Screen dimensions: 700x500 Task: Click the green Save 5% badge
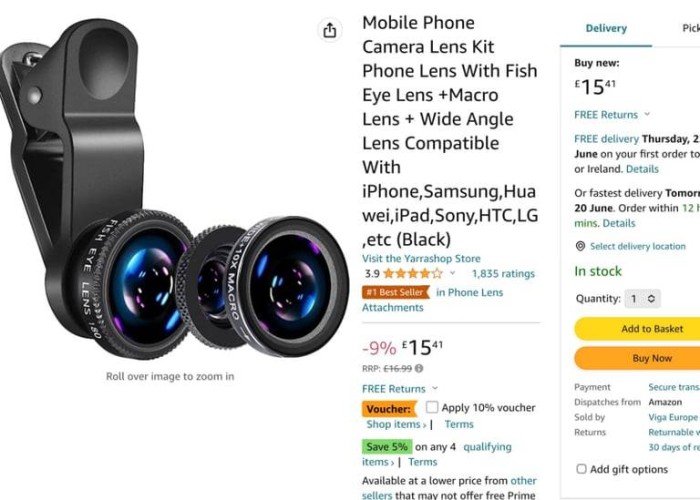(x=387, y=447)
